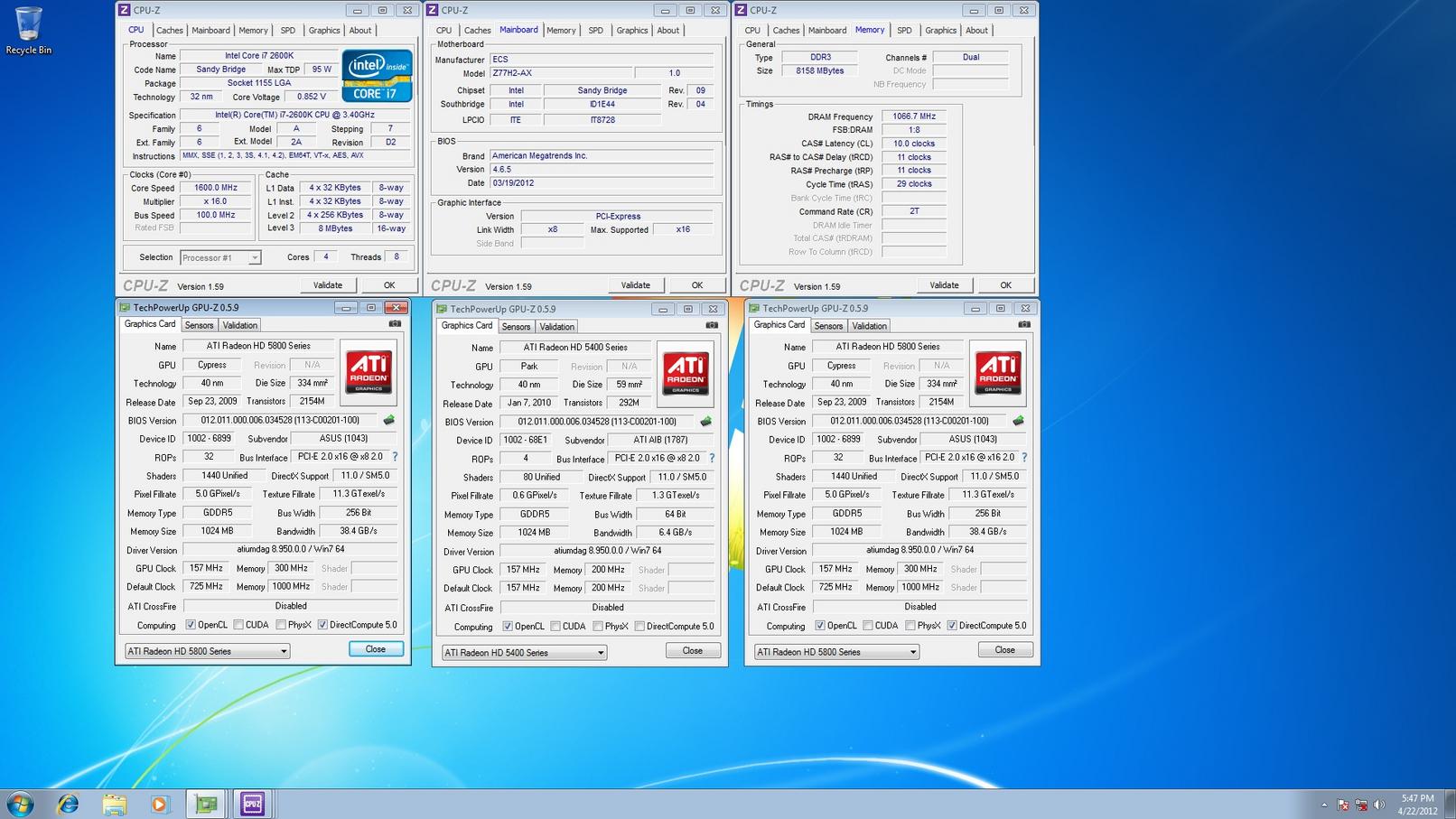Open the CPU tab in CPU-Z Memory window

point(752,31)
